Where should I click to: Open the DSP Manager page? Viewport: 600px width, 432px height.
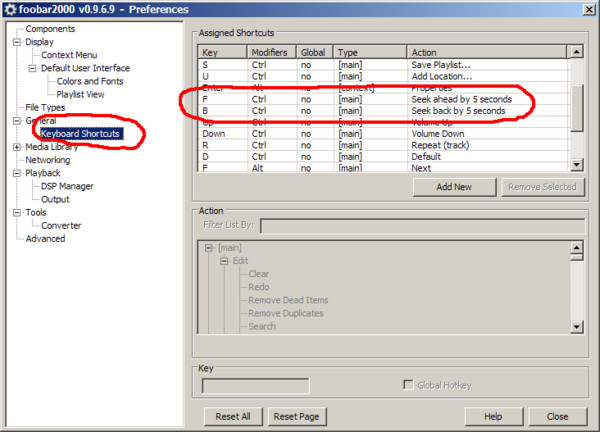click(67, 186)
